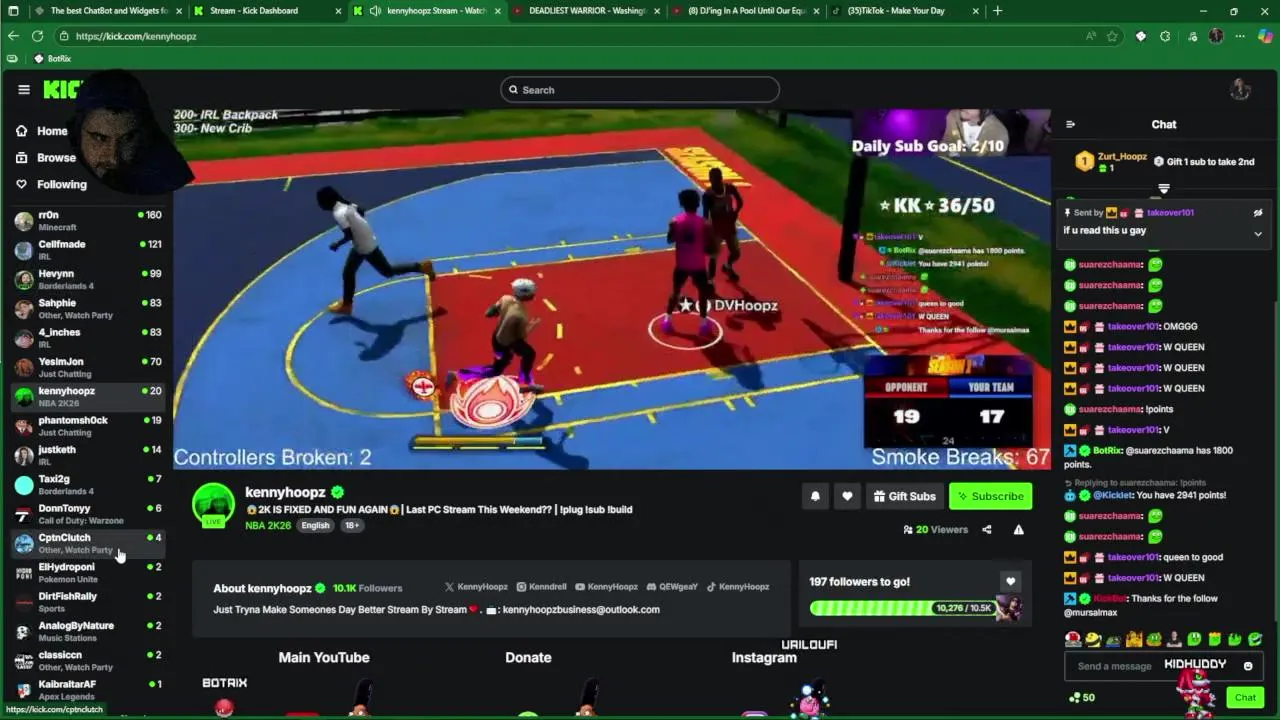Open DirtFishRally channel in sidebar

pyautogui.click(x=87, y=602)
